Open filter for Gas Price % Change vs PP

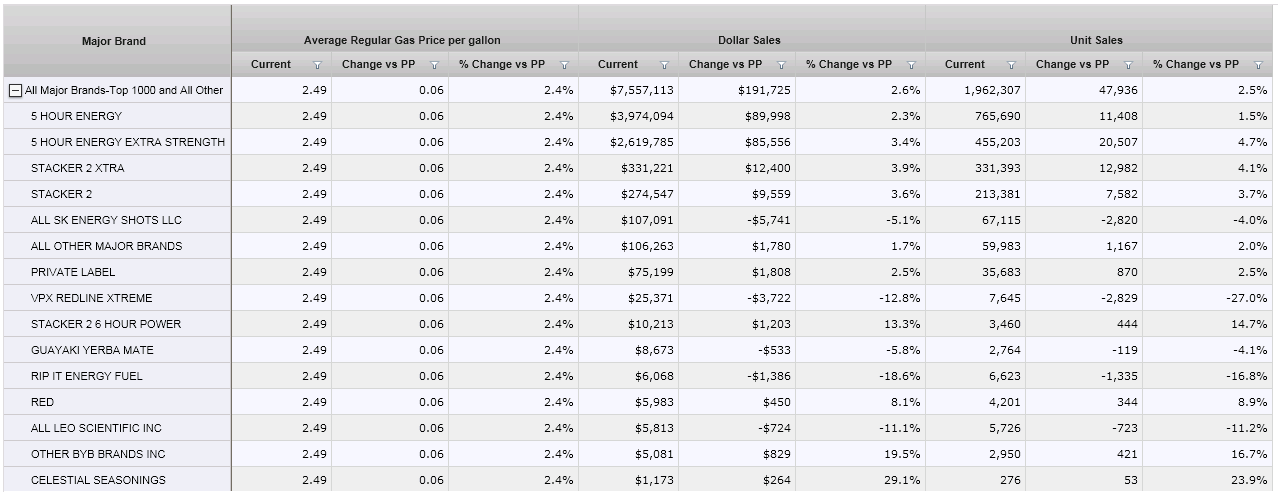pyautogui.click(x=564, y=65)
